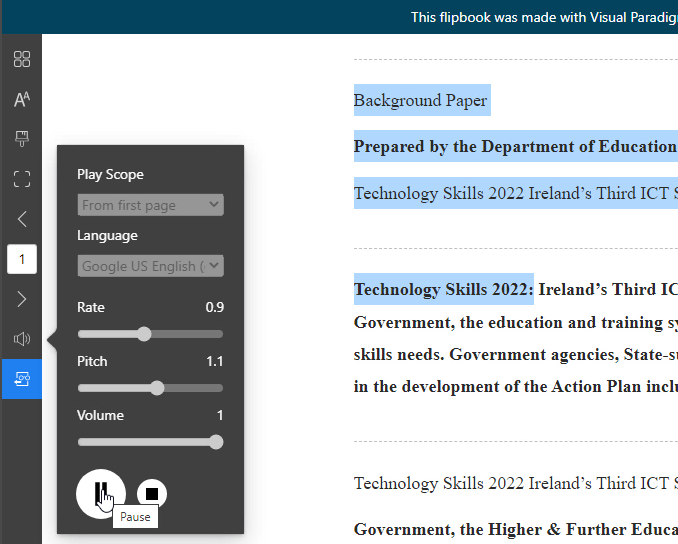This screenshot has width=678, height=544.
Task: Open the page thumbnails grid view
Action: 21,59
